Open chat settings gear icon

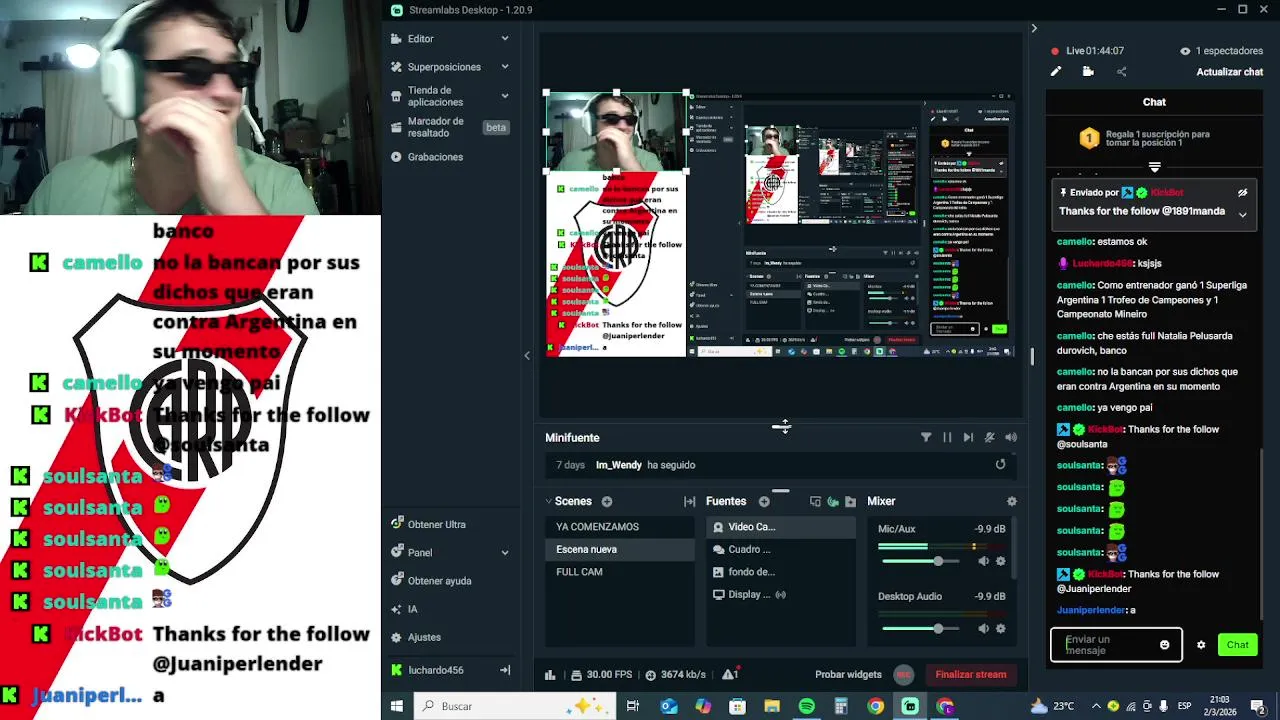click(x=1201, y=645)
